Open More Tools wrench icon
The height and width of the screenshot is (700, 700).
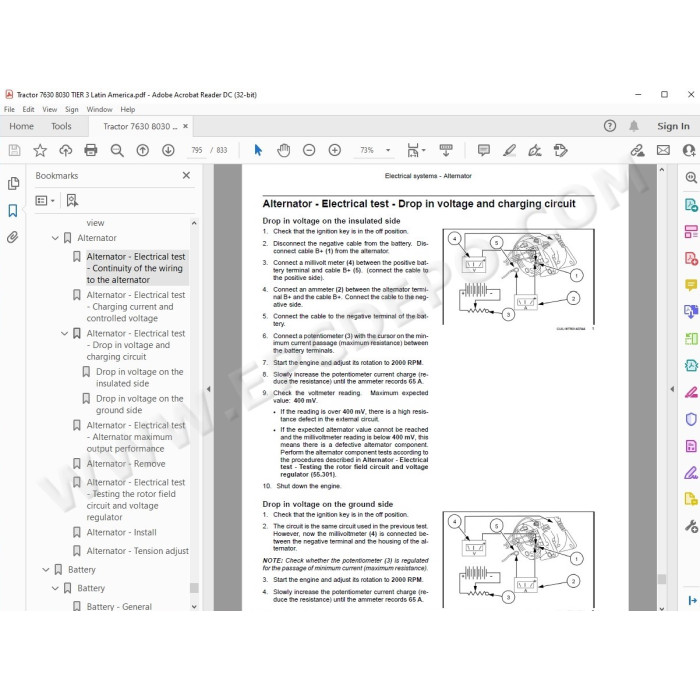pyautogui.click(x=691, y=527)
